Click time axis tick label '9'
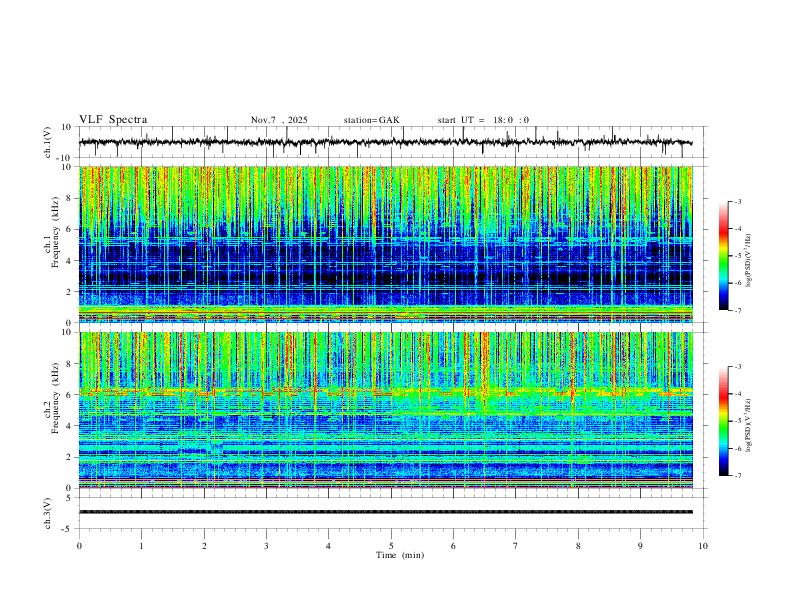Screen dimensions: 792x612 [640, 546]
